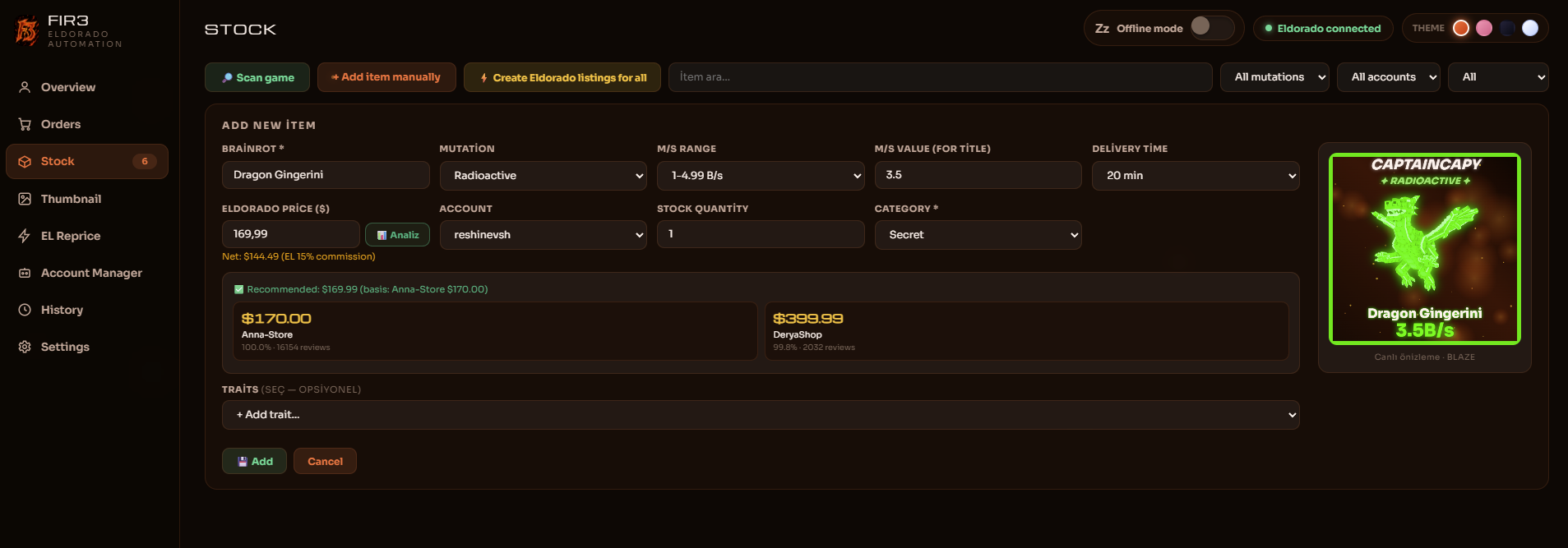Open the Mutation dropdown showing Radioactive
The image size is (1568, 548).
543,176
